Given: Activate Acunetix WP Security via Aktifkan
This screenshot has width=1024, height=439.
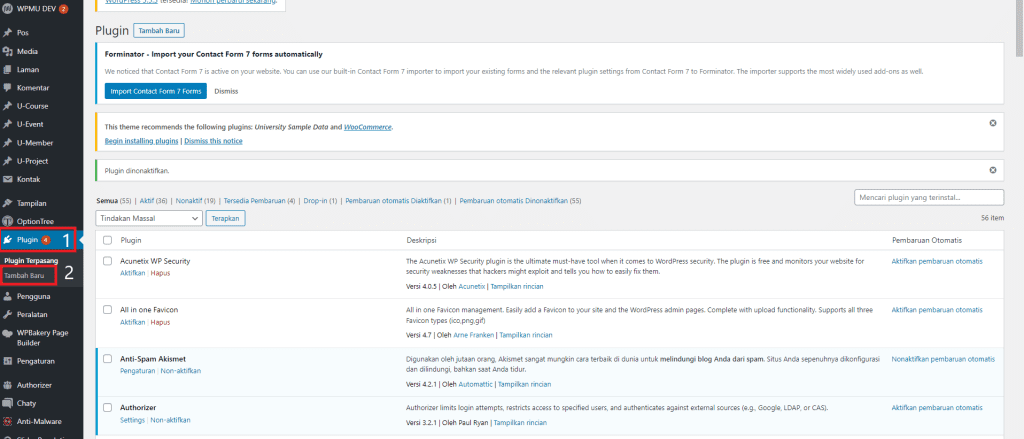Looking at the screenshot, I should click(x=133, y=273).
